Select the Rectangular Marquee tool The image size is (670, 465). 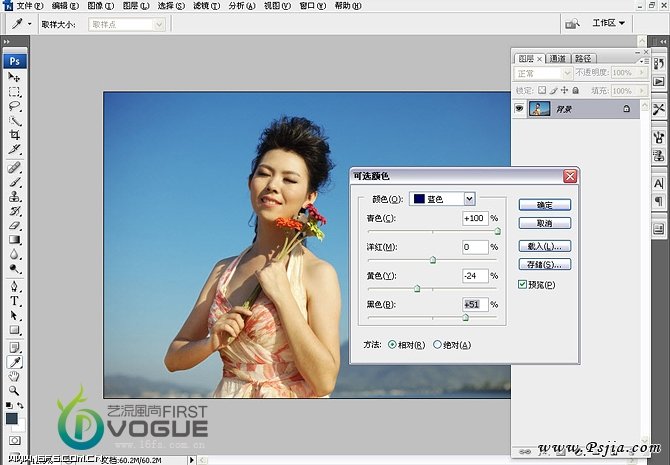coord(15,91)
